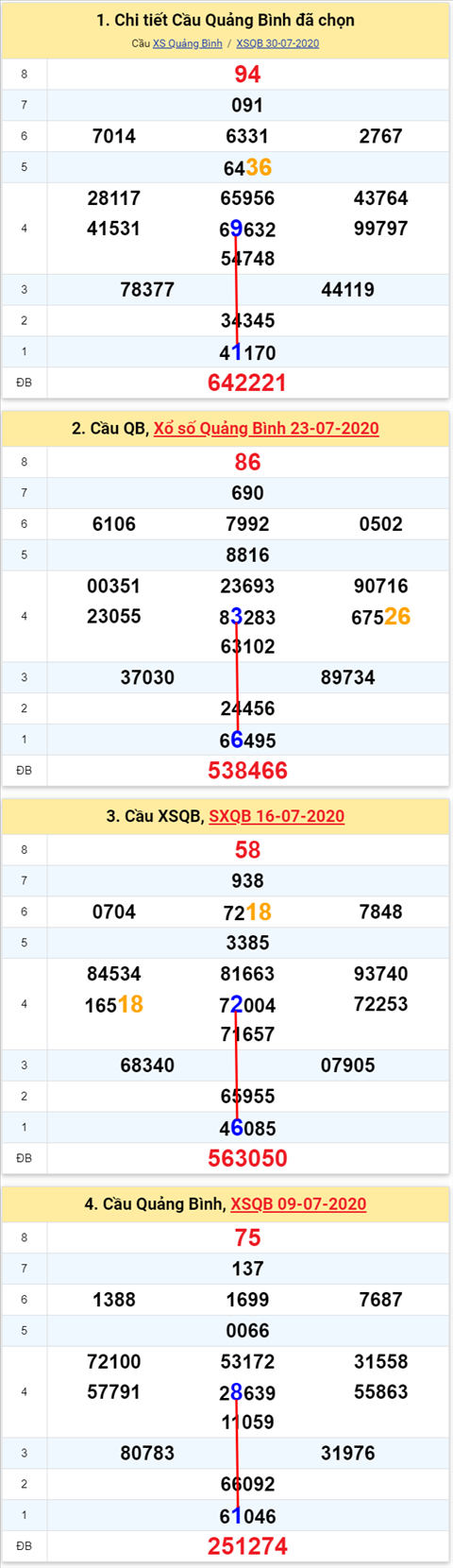Click the number 137
The image size is (453, 1568).
[247, 1269]
